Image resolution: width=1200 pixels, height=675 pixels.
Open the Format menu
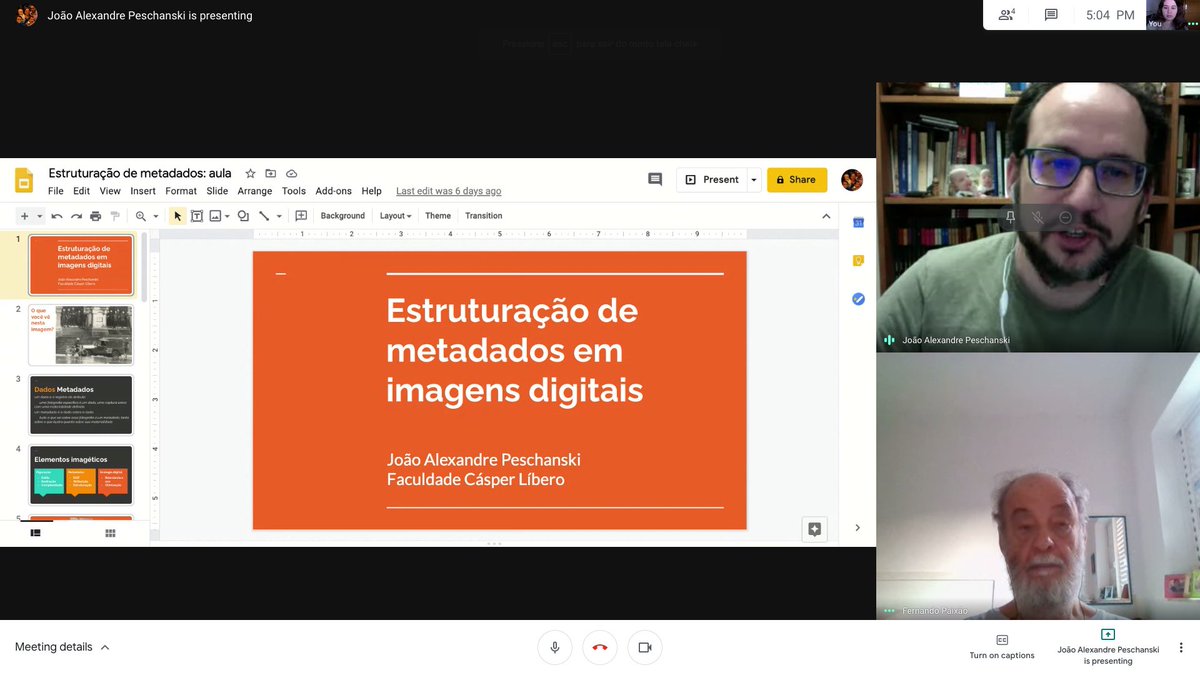pos(181,191)
